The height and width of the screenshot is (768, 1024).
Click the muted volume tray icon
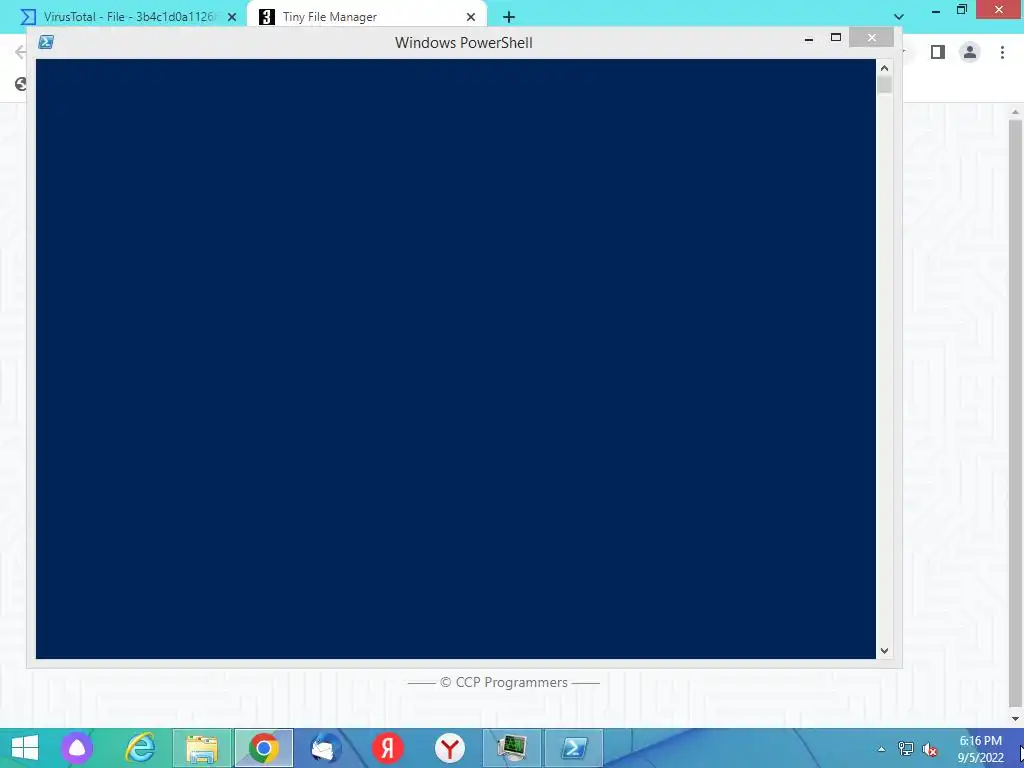[930, 749]
